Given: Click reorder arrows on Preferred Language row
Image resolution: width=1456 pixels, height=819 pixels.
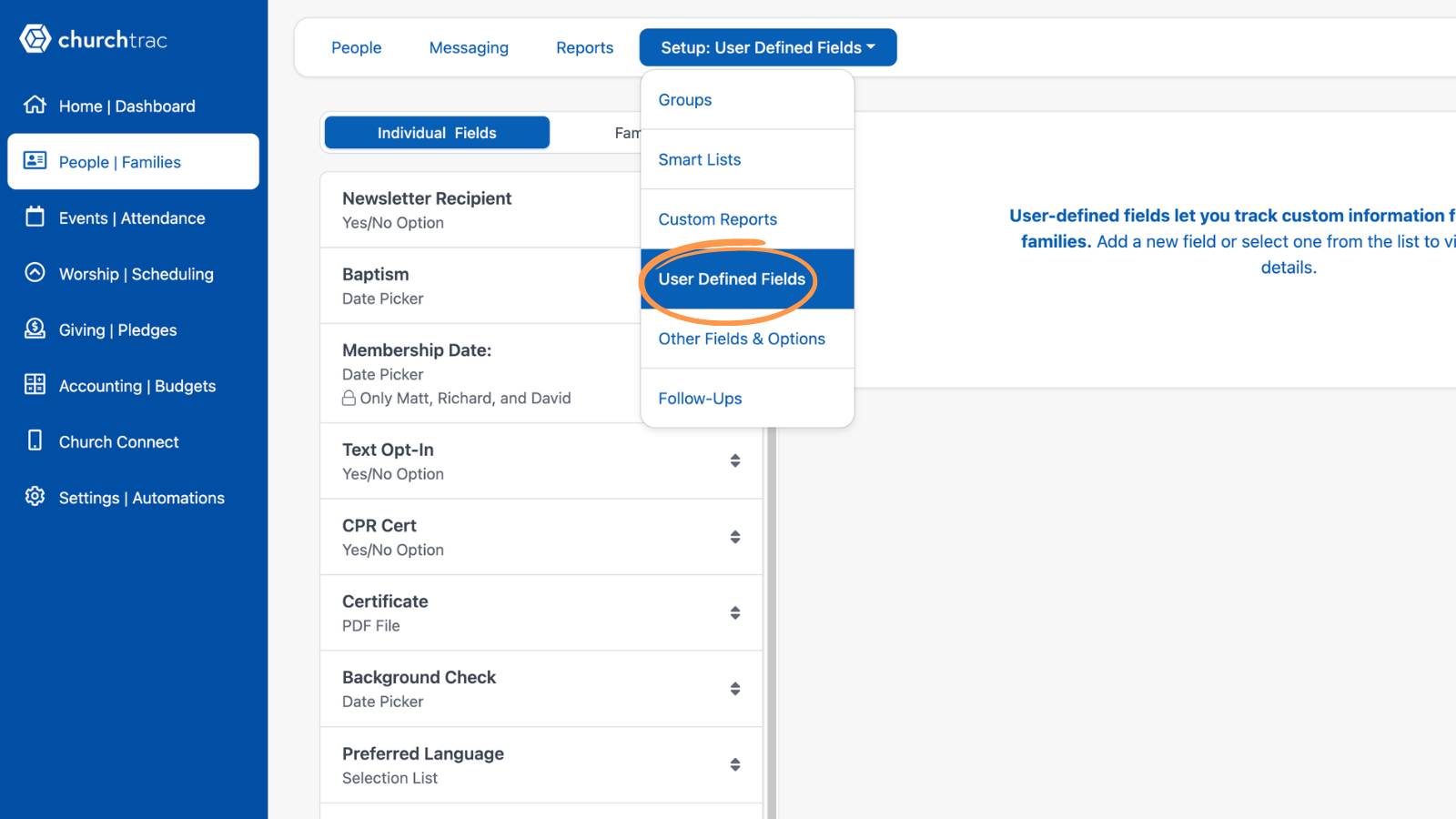Looking at the screenshot, I should (x=735, y=764).
